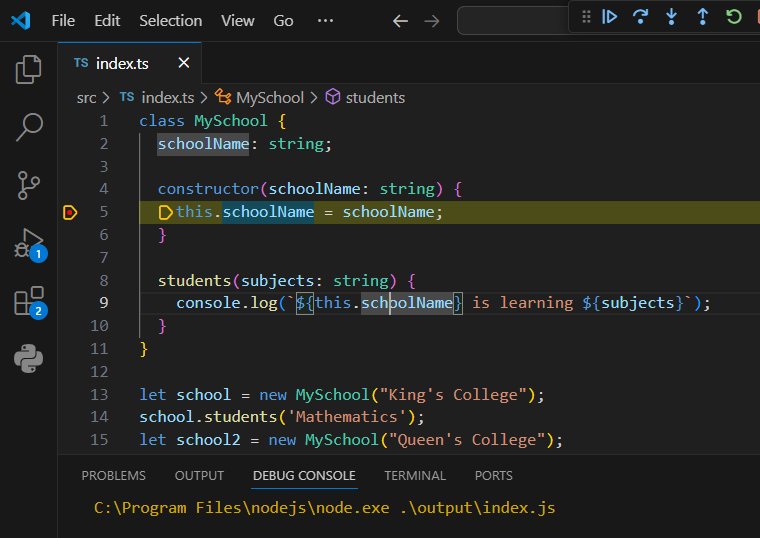
Task: Toggle the breakpoint on line 5
Action: coord(70,212)
